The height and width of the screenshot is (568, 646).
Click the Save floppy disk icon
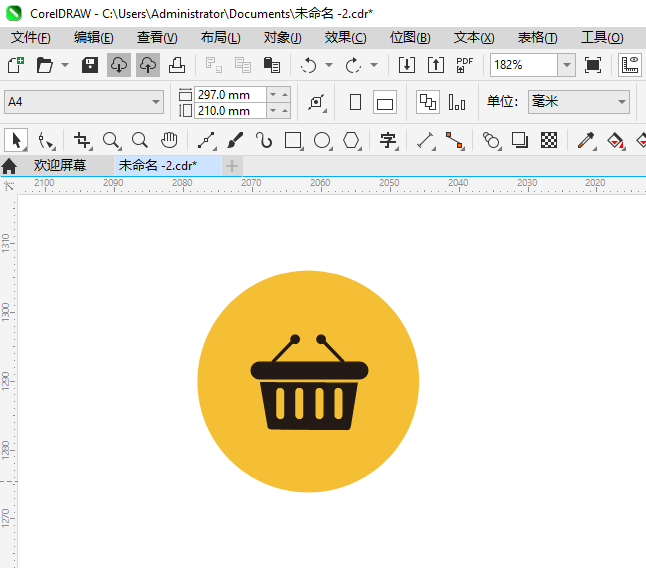(89, 65)
